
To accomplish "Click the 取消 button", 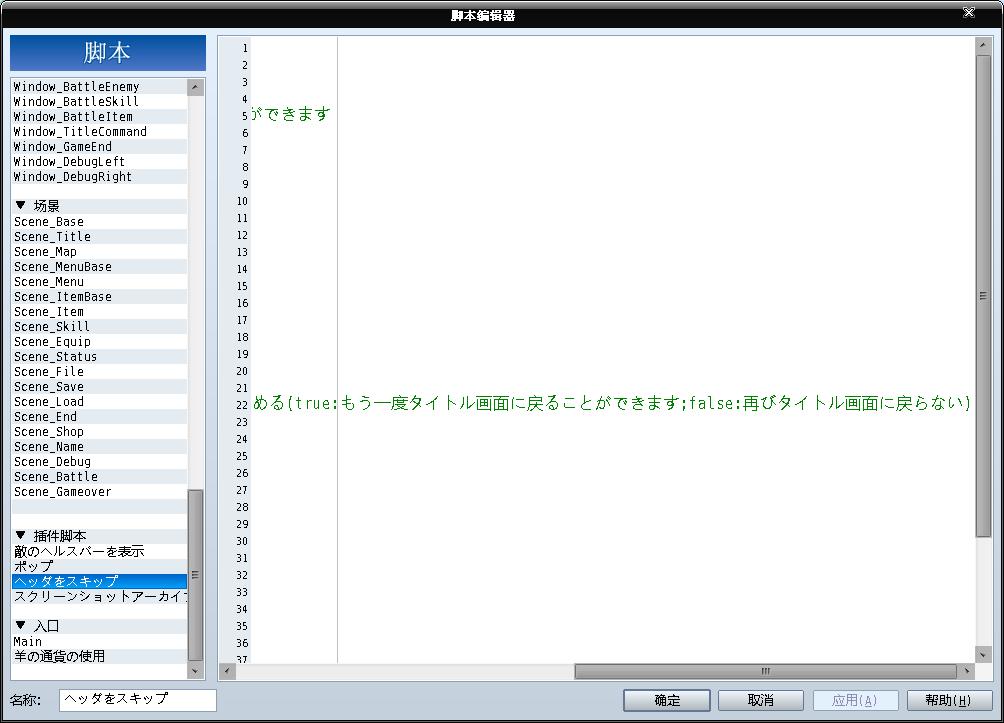I will click(761, 700).
